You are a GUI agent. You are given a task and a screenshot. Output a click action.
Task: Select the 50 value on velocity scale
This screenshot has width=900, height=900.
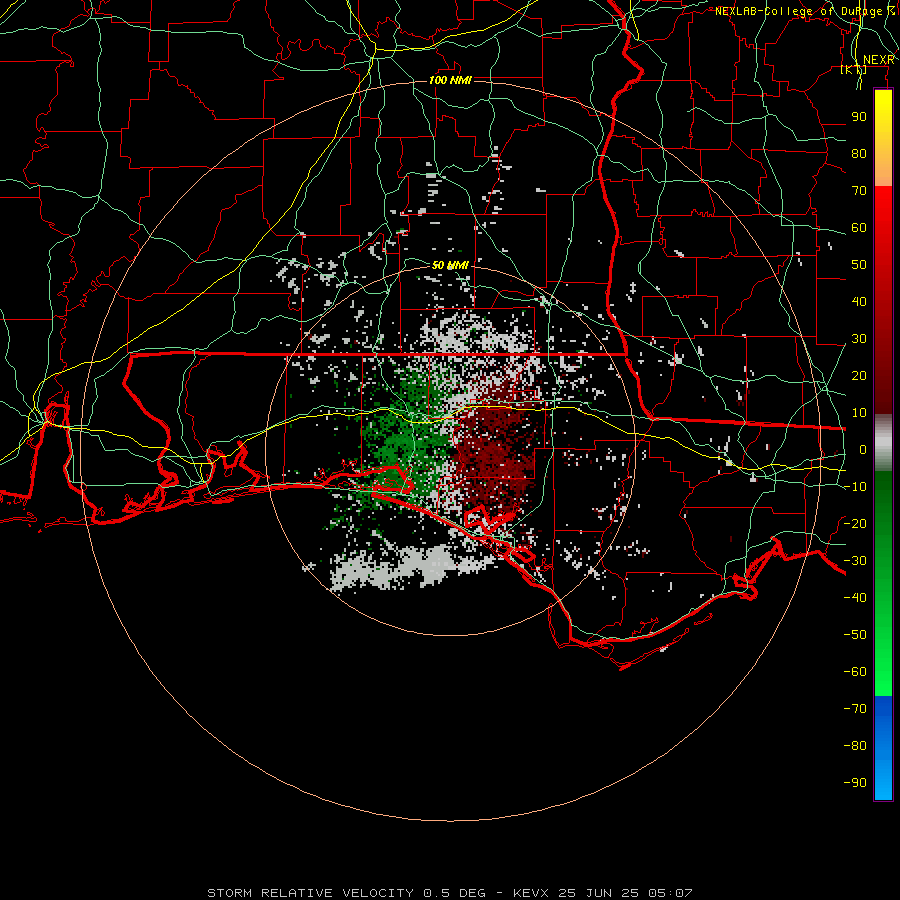[859, 265]
